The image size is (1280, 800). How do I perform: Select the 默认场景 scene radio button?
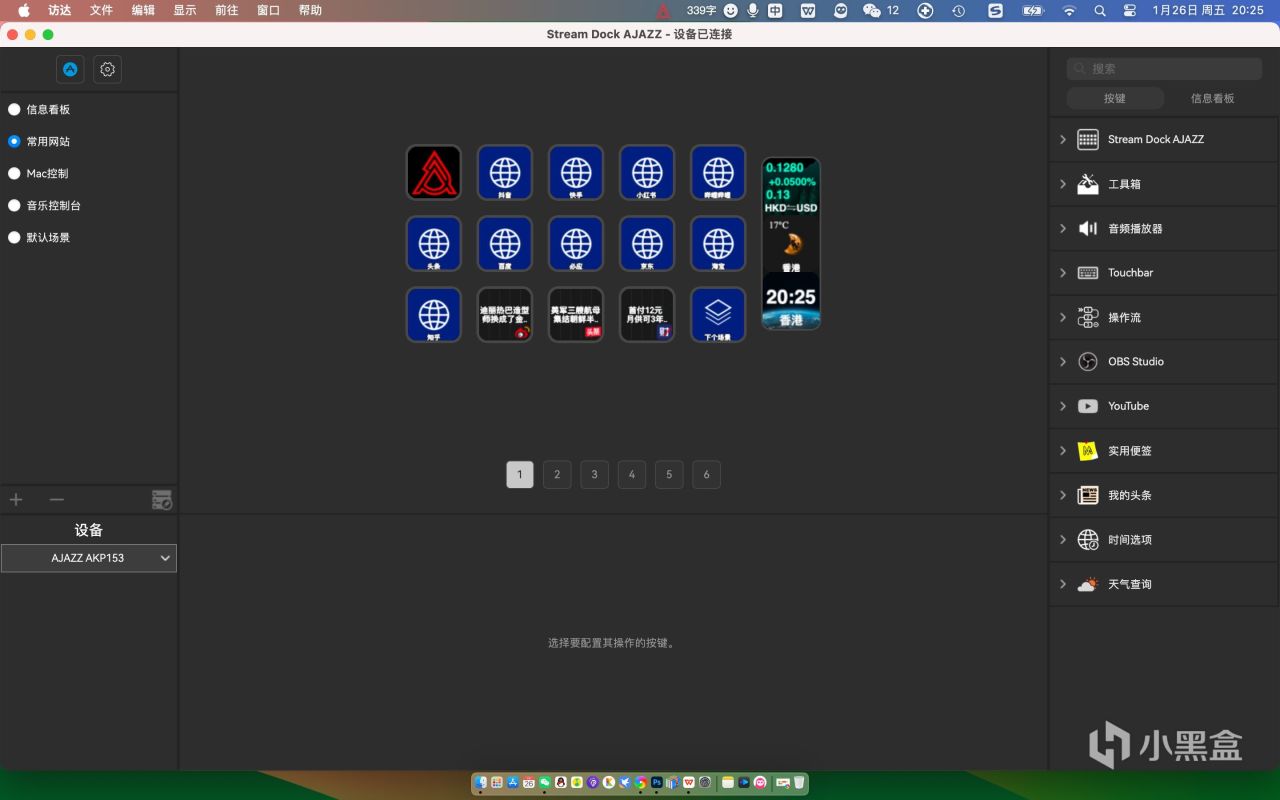14,237
